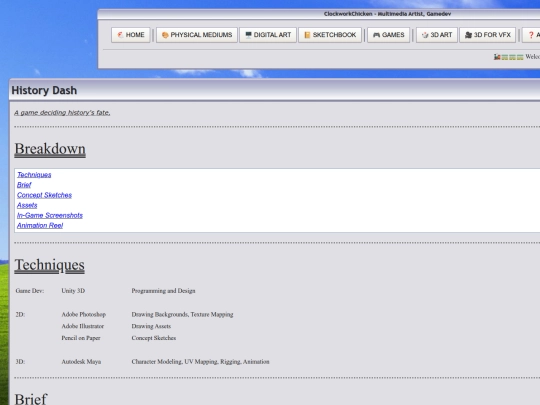Click the palette icon on PHYSICAL MEDIUMS

click(x=165, y=35)
